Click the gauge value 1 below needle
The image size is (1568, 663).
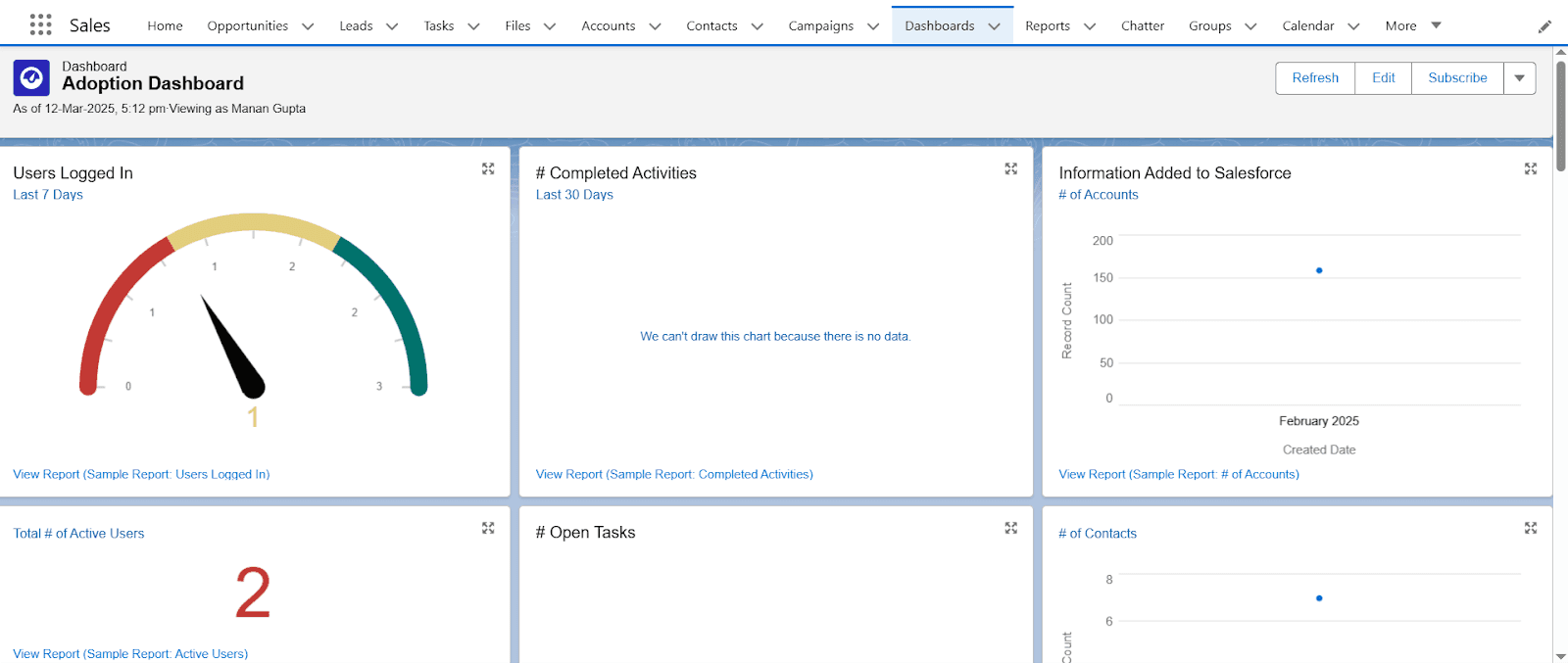click(x=253, y=417)
